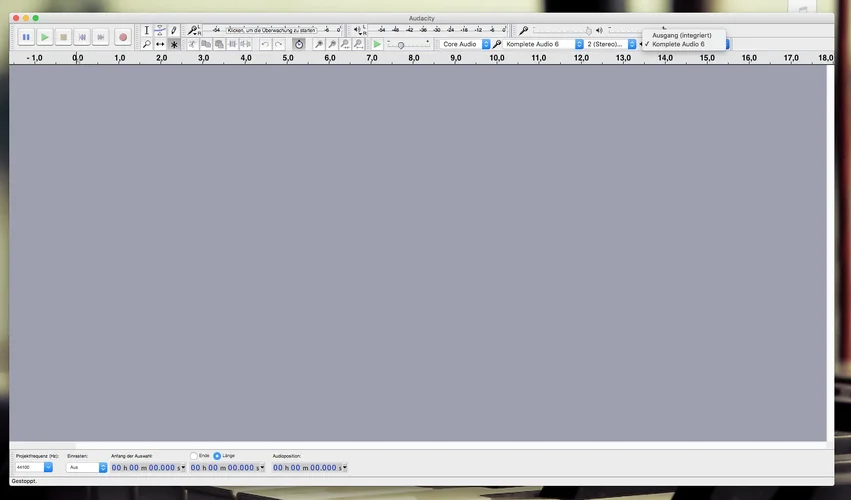
Task: Open the Projektfrequenz 44100 dropdown
Action: [x=34, y=467]
